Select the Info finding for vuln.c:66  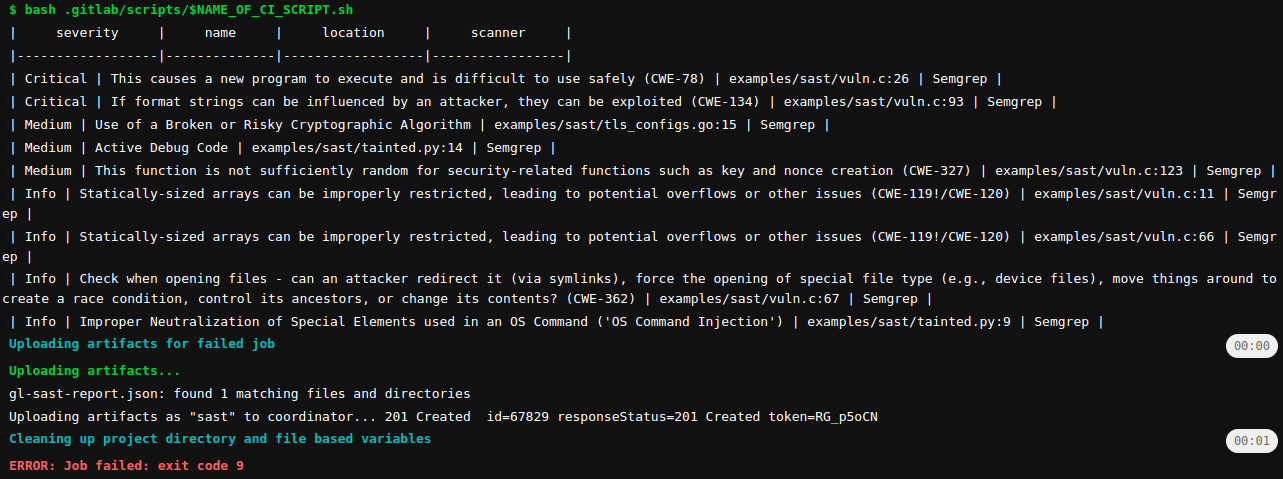(x=640, y=238)
